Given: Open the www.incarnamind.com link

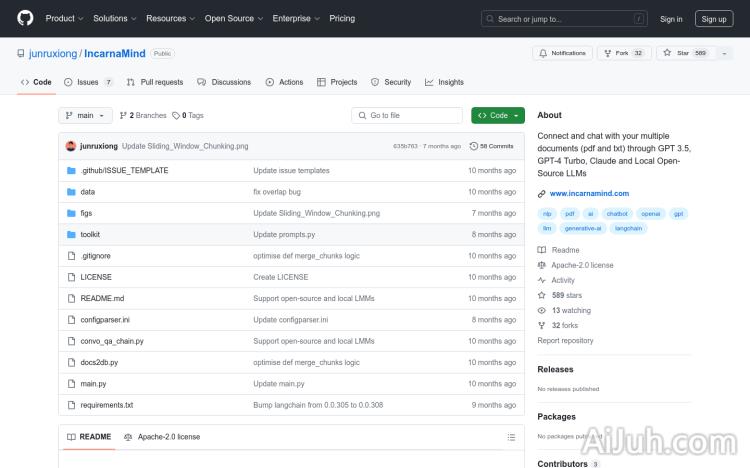Looking at the screenshot, I should point(589,193).
